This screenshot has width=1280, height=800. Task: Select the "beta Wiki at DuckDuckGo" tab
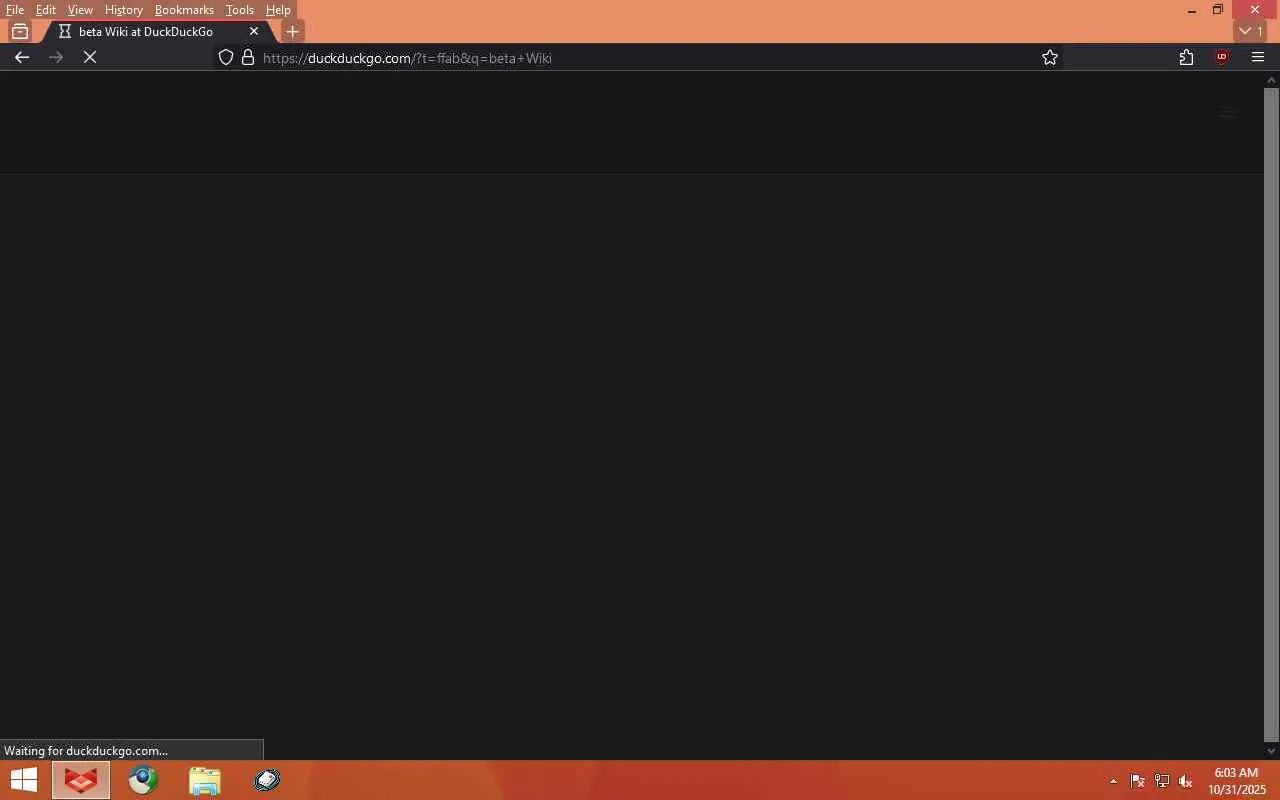pos(146,32)
